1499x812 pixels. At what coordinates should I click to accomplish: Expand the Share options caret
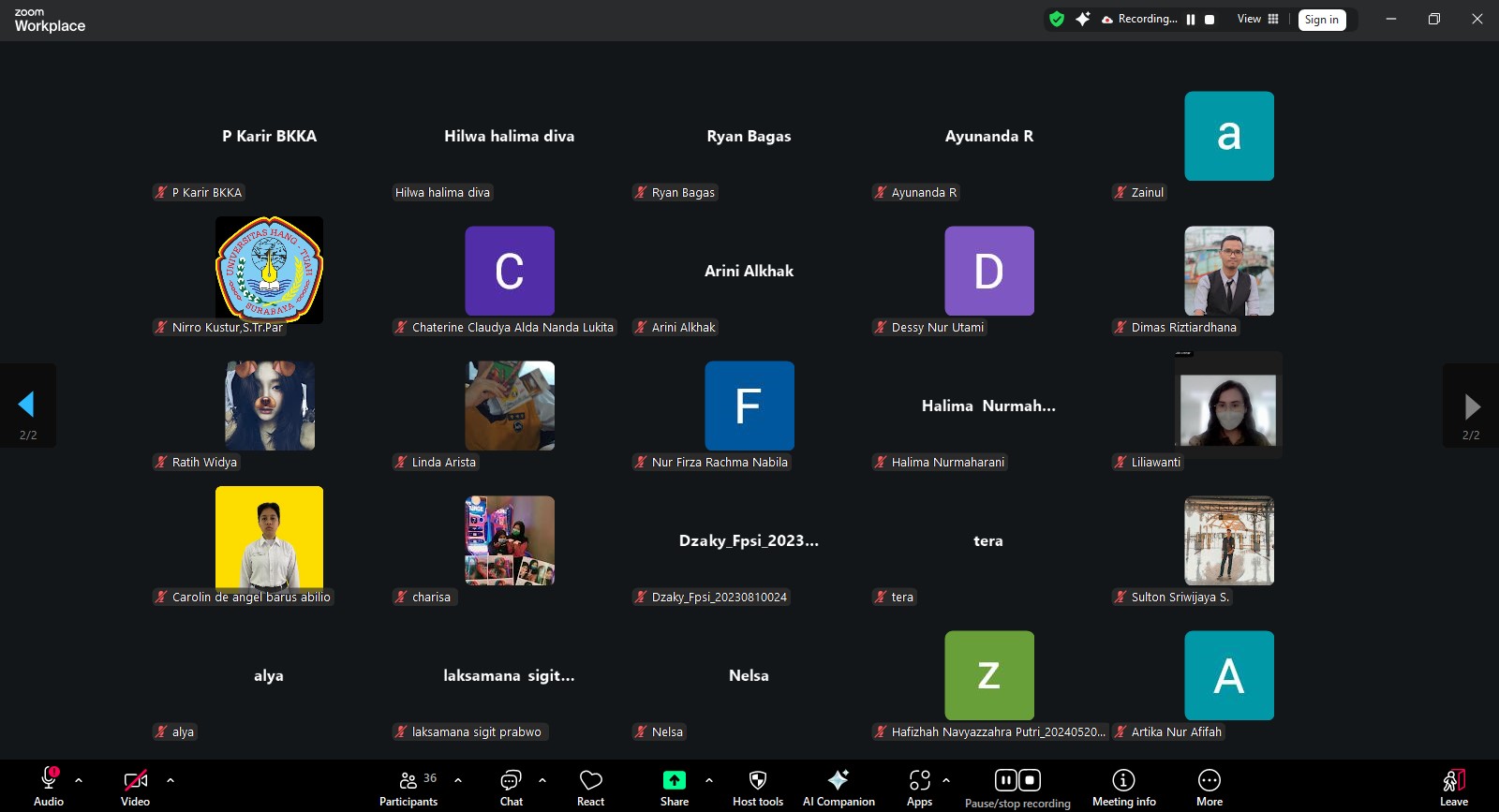[x=709, y=779]
